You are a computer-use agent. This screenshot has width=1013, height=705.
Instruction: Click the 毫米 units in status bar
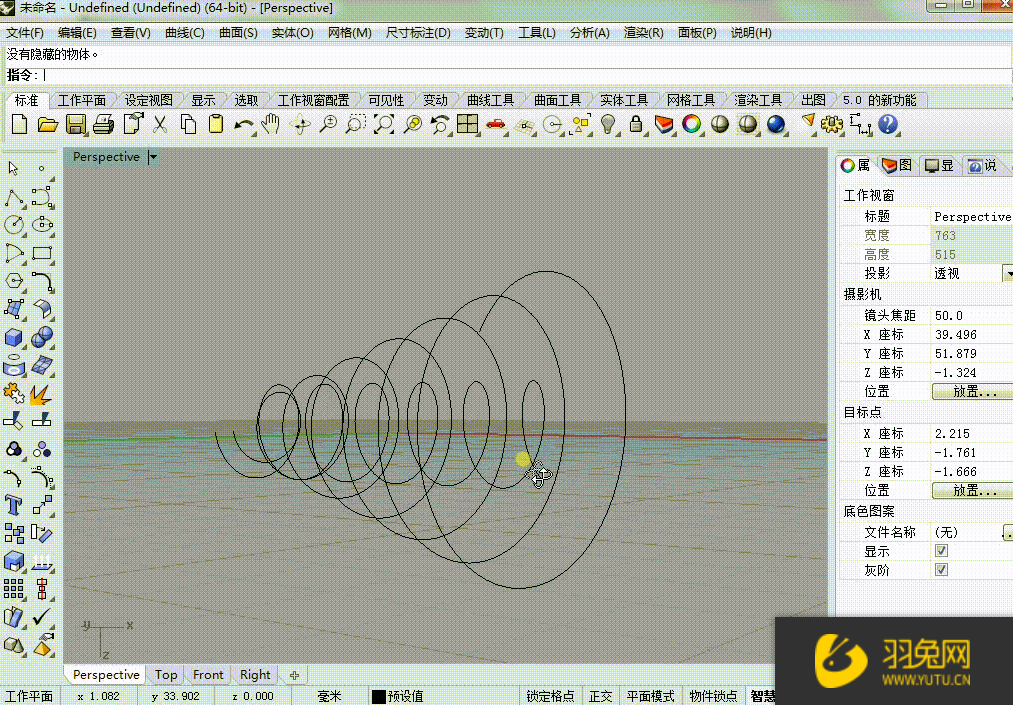pyautogui.click(x=329, y=696)
